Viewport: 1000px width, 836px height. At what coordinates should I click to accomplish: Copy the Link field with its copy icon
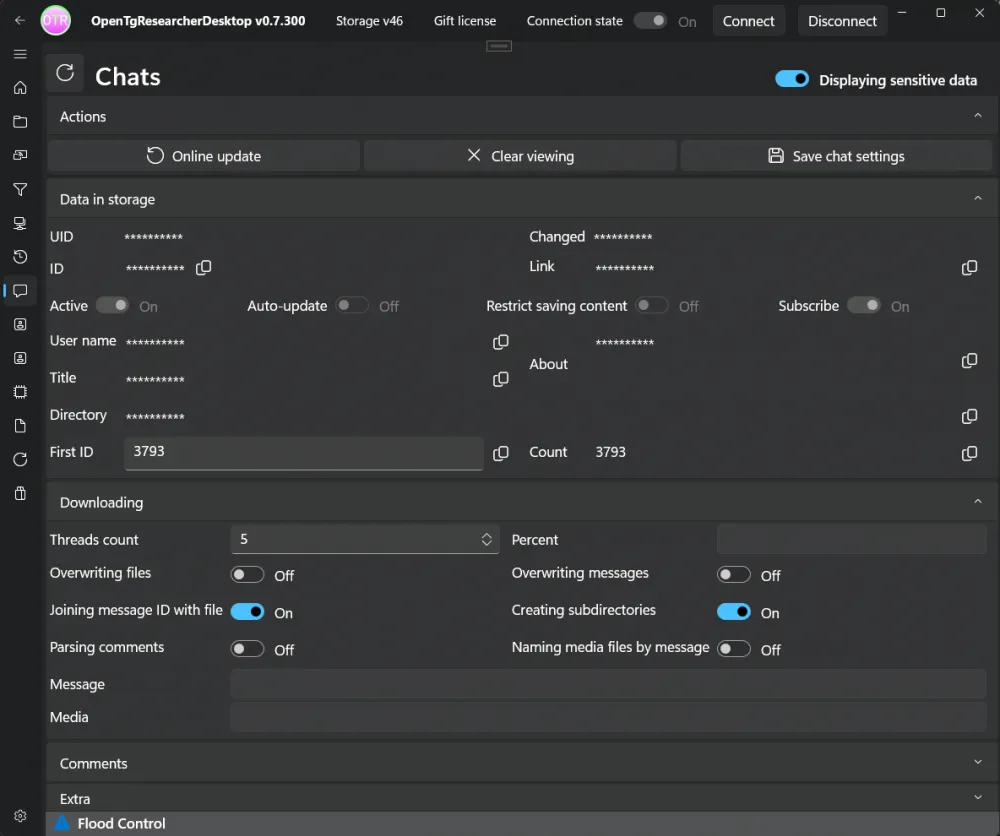click(x=969, y=268)
